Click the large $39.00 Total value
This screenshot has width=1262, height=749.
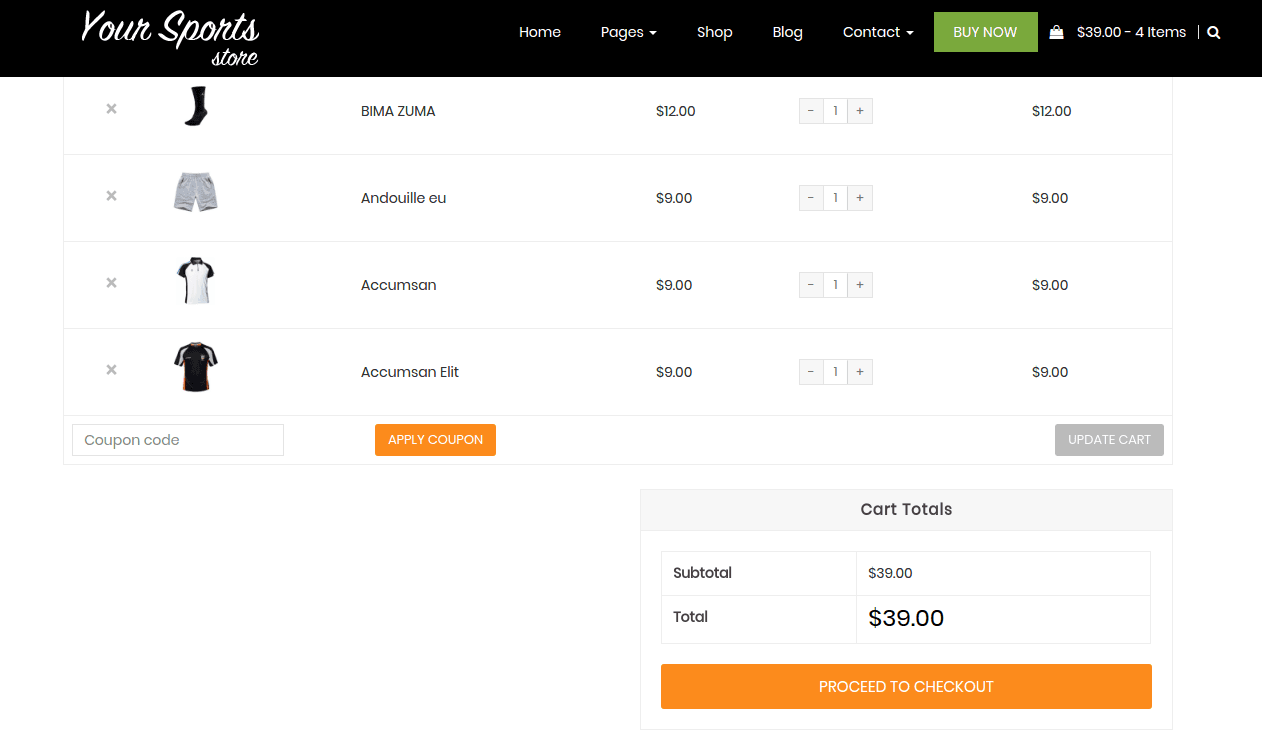click(x=906, y=618)
